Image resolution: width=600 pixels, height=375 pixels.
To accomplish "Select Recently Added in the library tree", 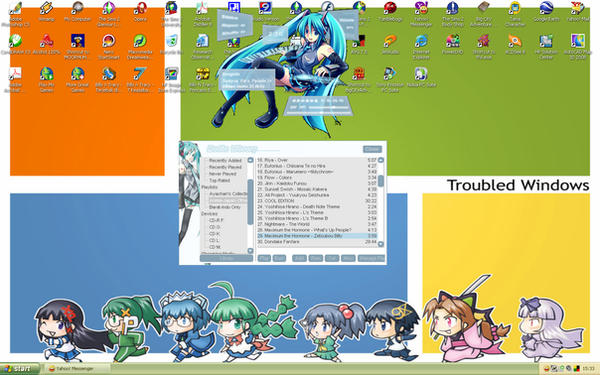I will click(225, 160).
